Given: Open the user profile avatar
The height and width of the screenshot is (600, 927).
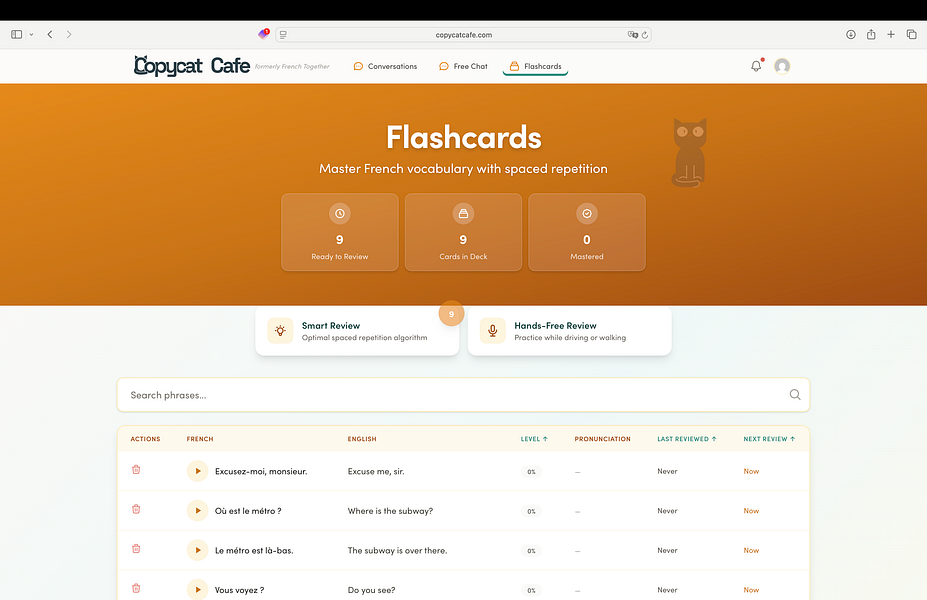Looking at the screenshot, I should click(782, 66).
